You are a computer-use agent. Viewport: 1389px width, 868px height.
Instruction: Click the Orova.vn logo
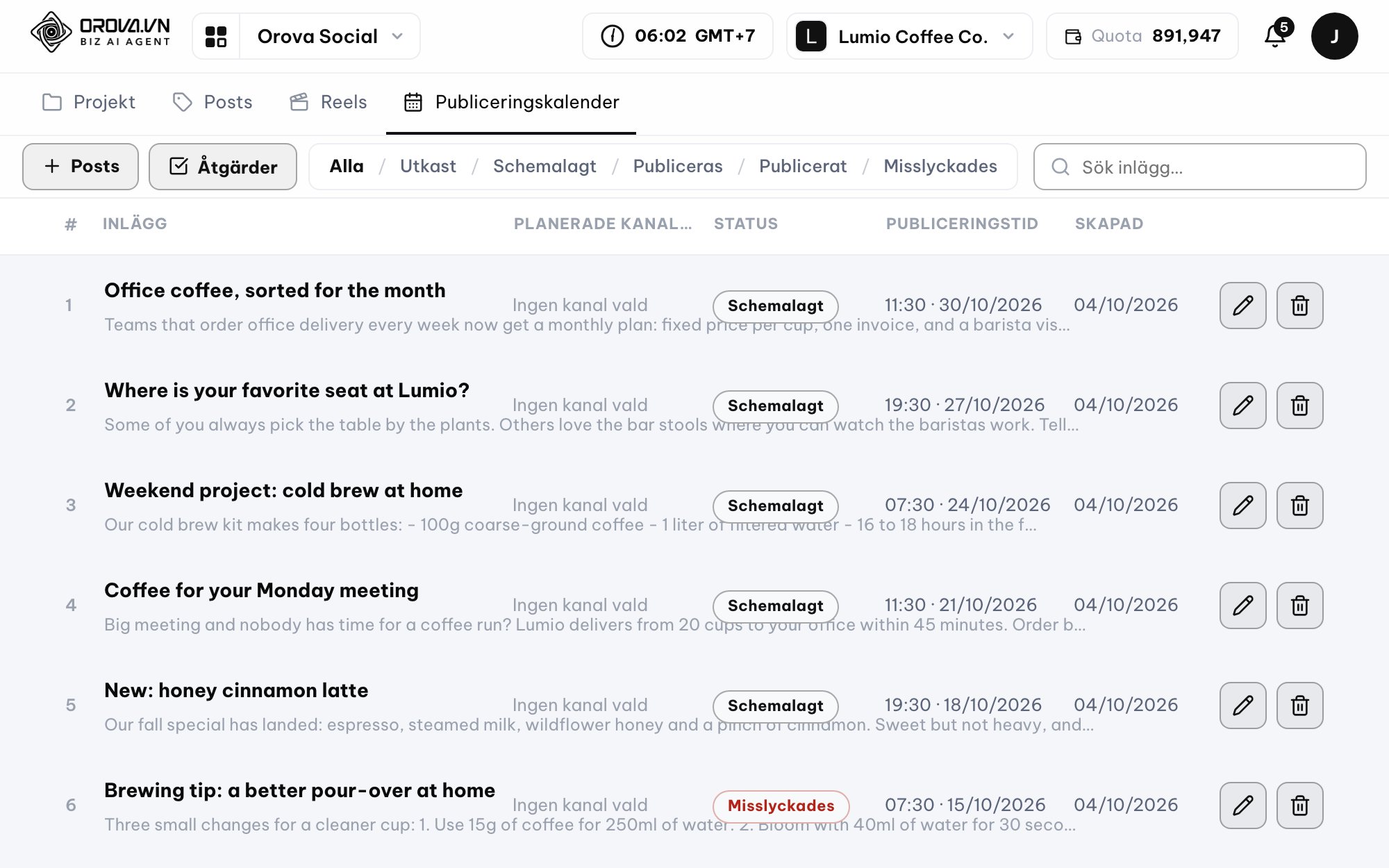point(101,33)
